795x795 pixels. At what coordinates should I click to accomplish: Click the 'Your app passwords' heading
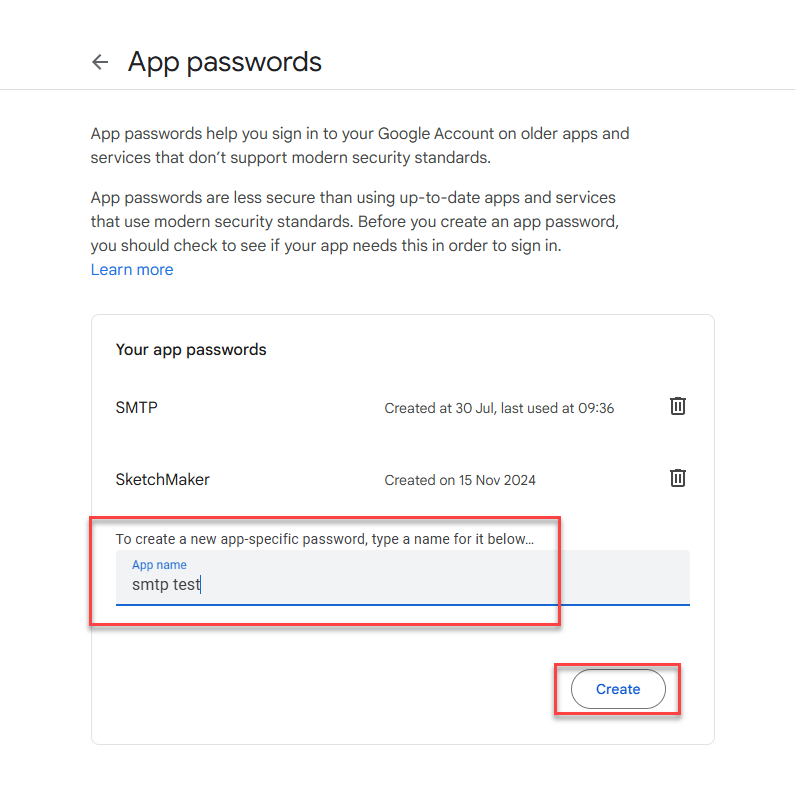click(191, 350)
